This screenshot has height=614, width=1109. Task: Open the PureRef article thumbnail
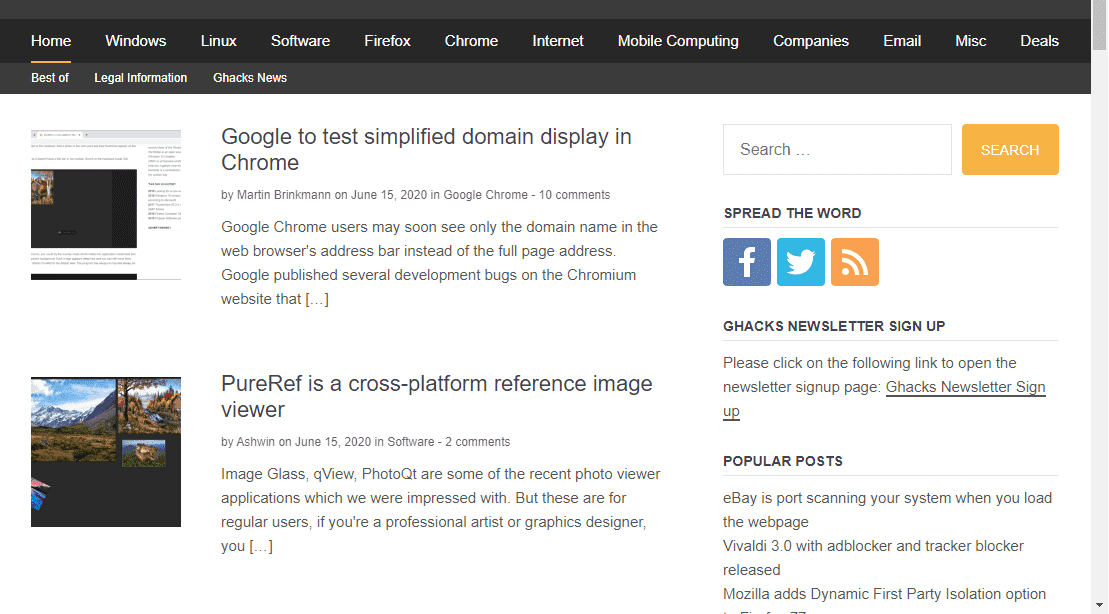106,451
